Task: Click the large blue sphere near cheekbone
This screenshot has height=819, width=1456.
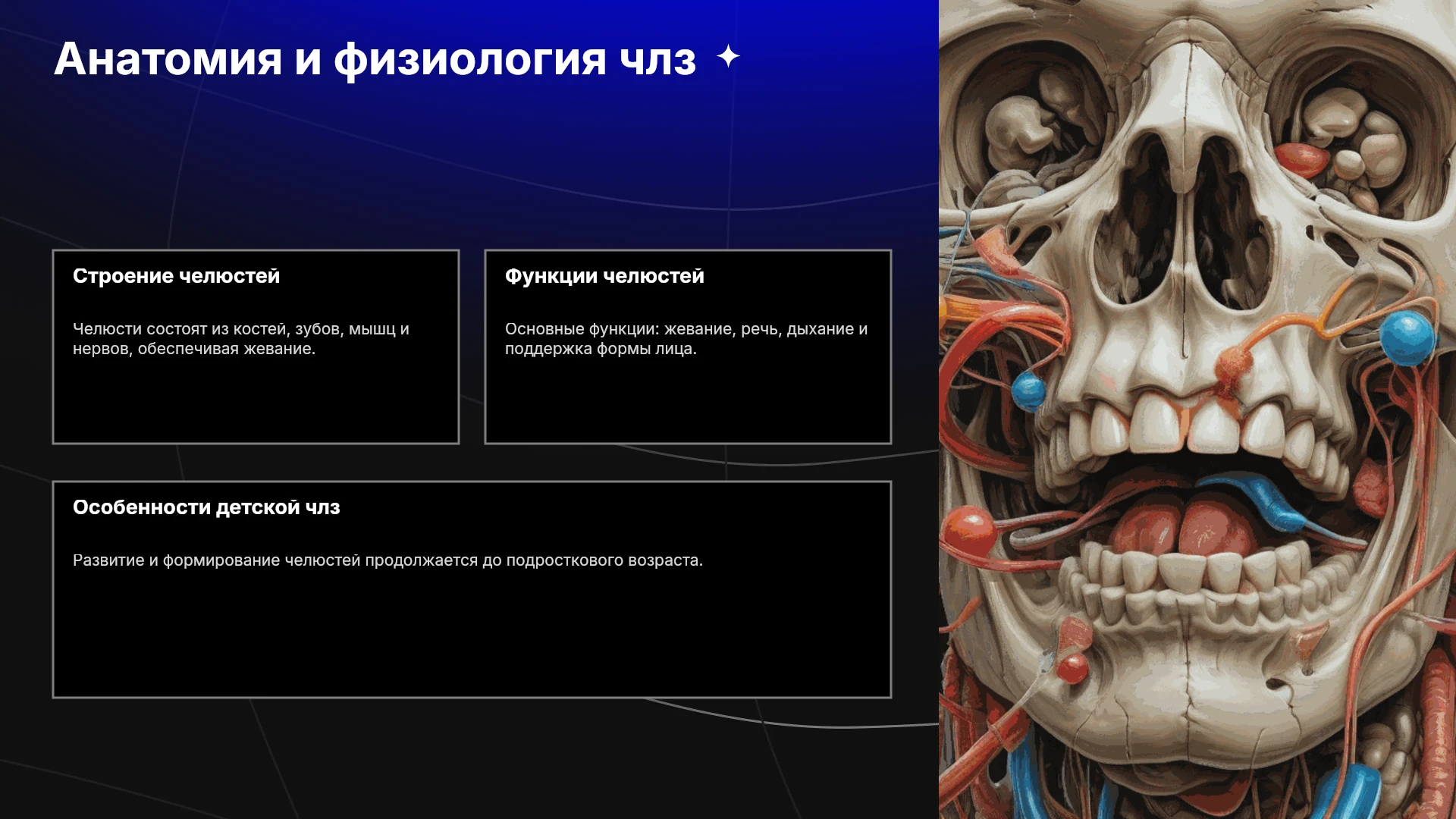Action: [x=1407, y=338]
